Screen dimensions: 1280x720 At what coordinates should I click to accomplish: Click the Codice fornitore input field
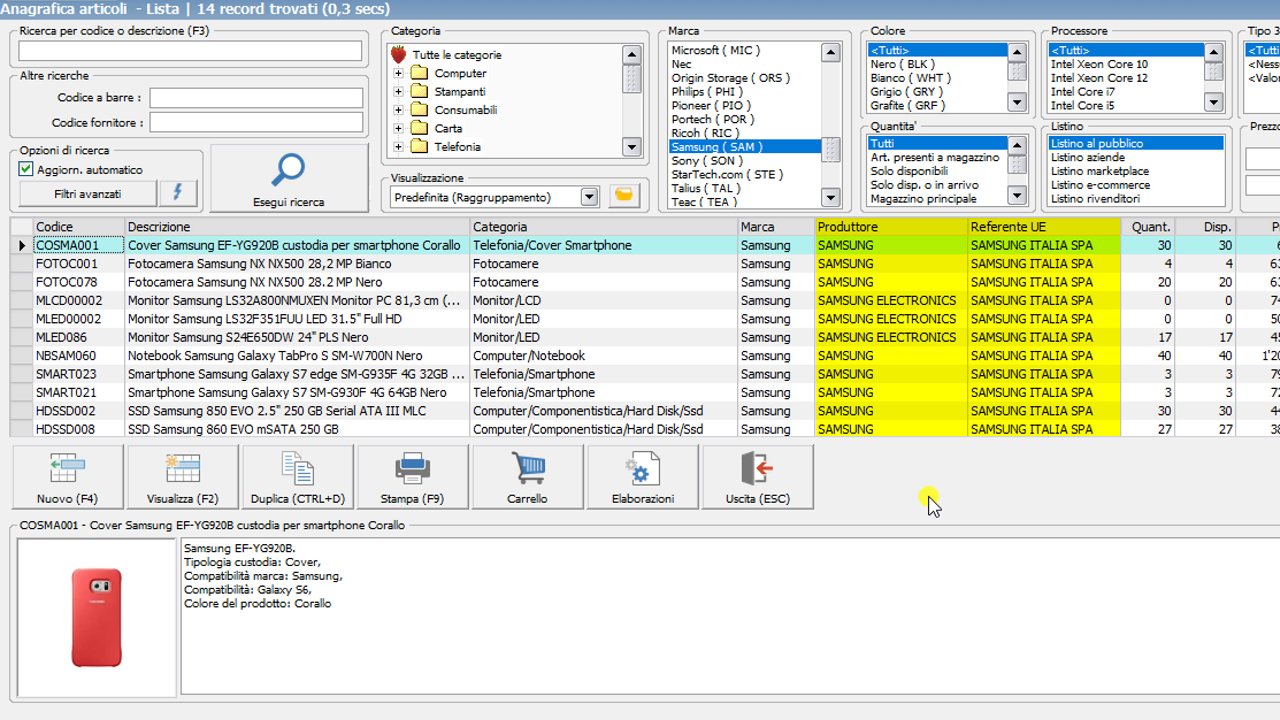[256, 122]
